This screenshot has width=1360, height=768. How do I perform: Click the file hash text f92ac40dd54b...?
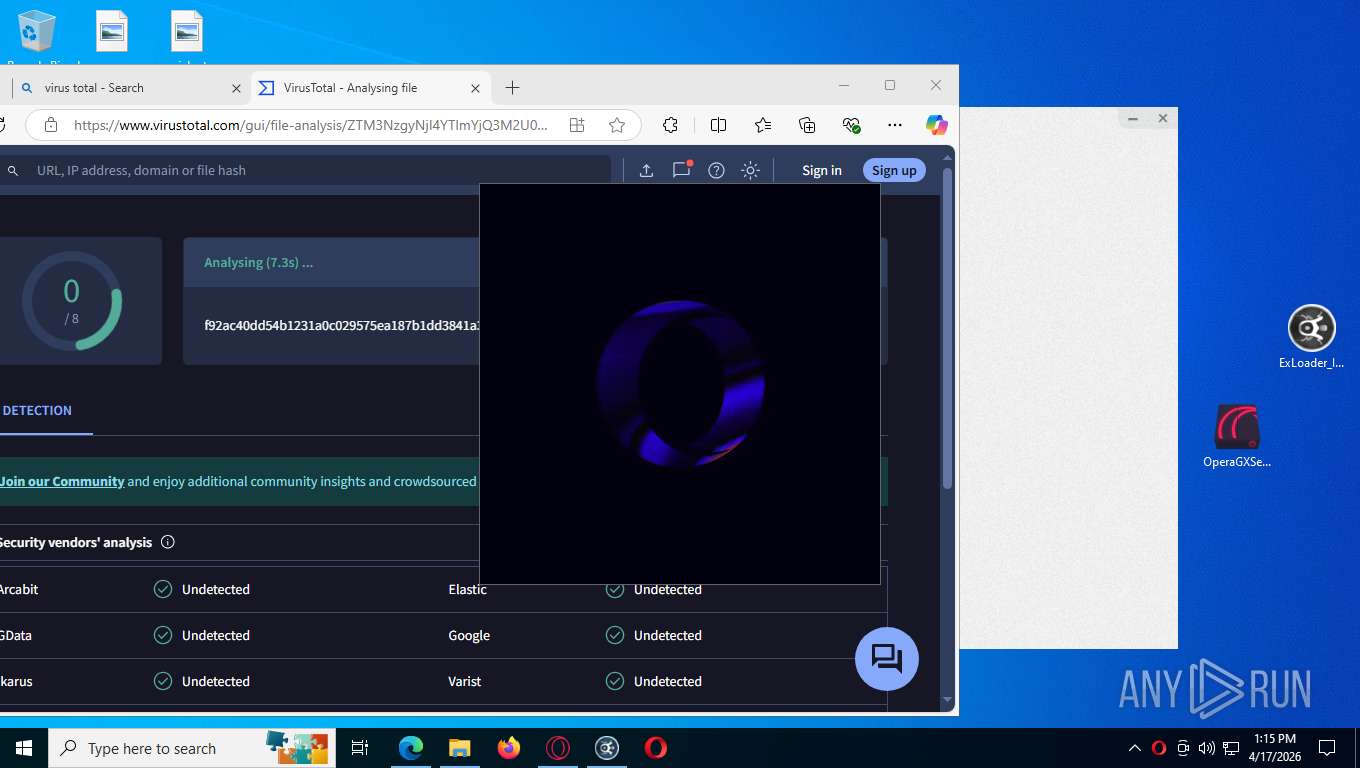click(342, 325)
